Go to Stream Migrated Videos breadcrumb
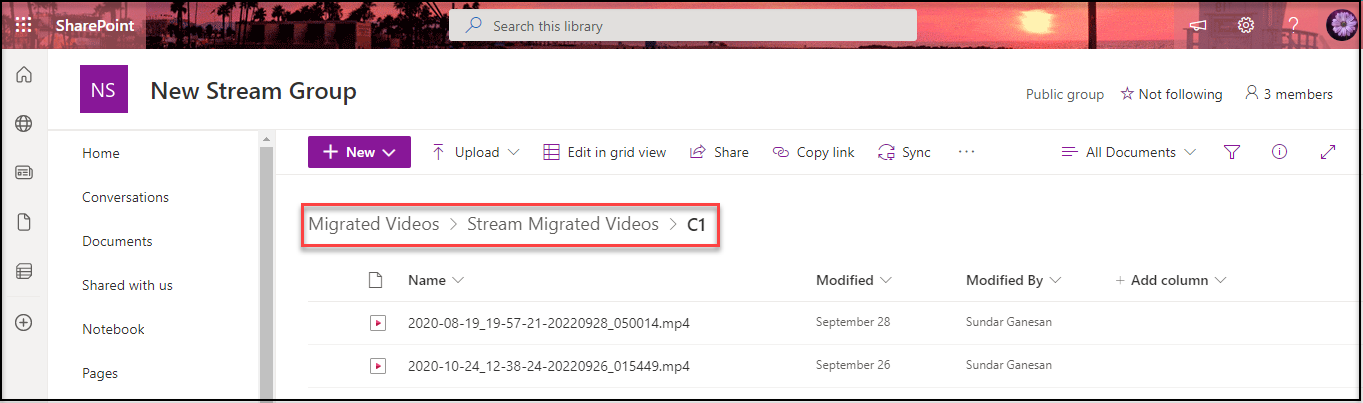The height and width of the screenshot is (403, 1363). pyautogui.click(x=563, y=224)
